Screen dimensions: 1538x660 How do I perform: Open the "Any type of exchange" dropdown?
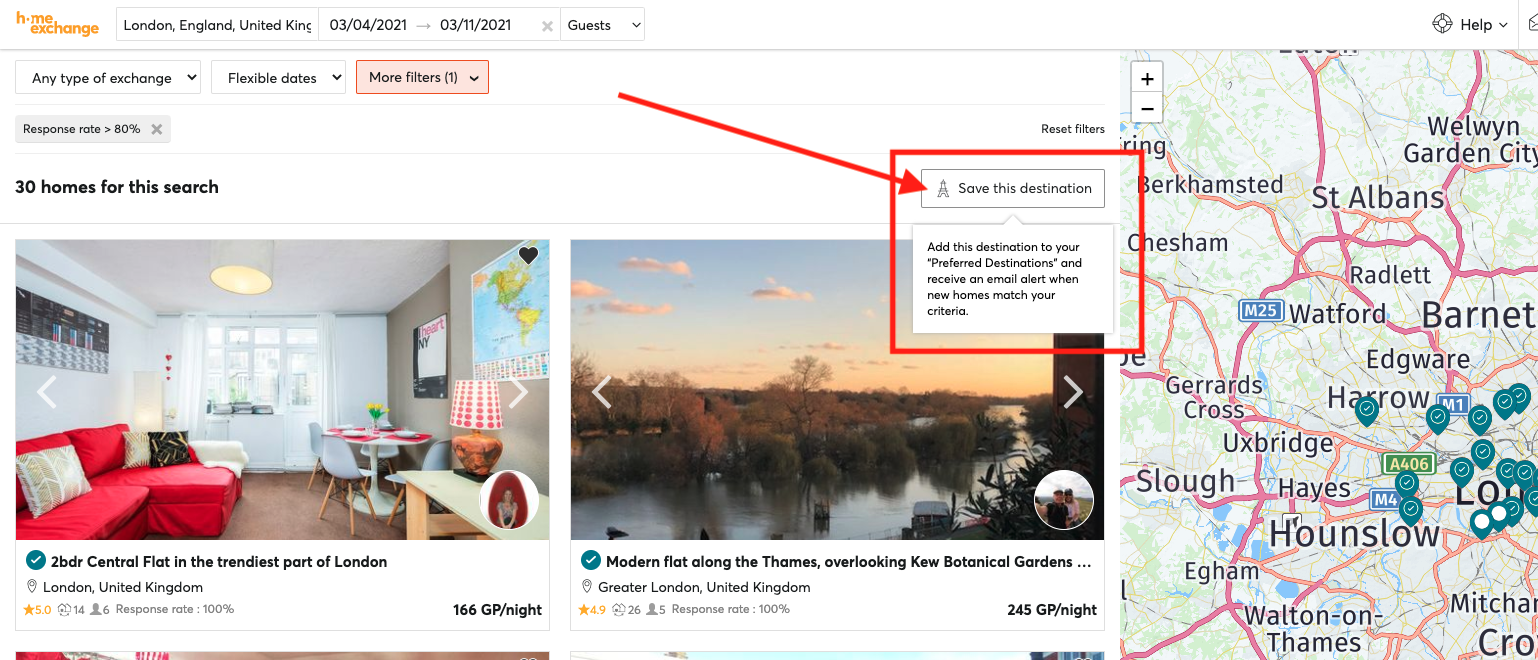point(107,77)
